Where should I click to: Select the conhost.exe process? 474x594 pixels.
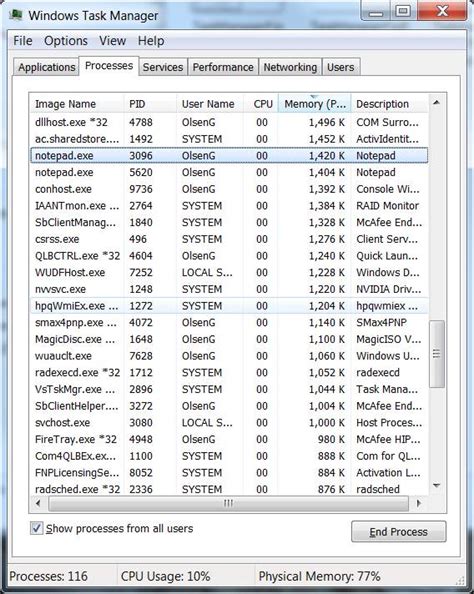[229, 189]
